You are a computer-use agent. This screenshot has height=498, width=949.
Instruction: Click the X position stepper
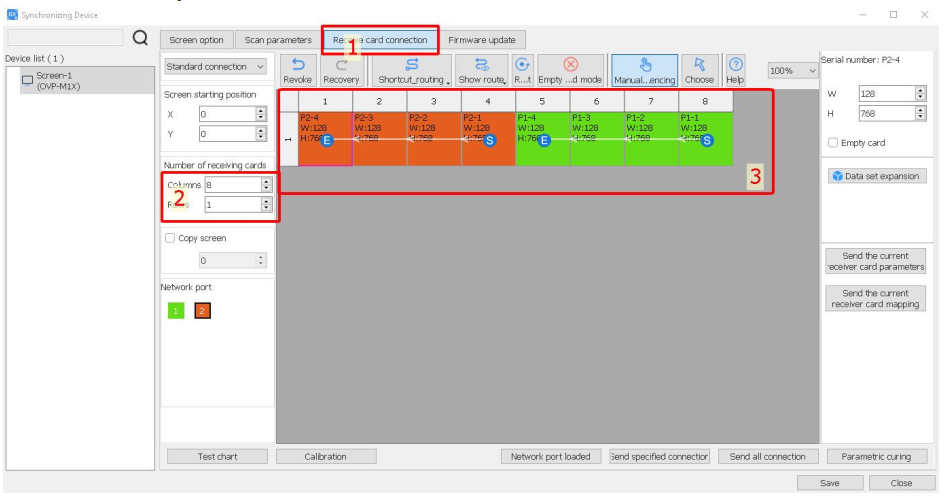click(x=261, y=114)
